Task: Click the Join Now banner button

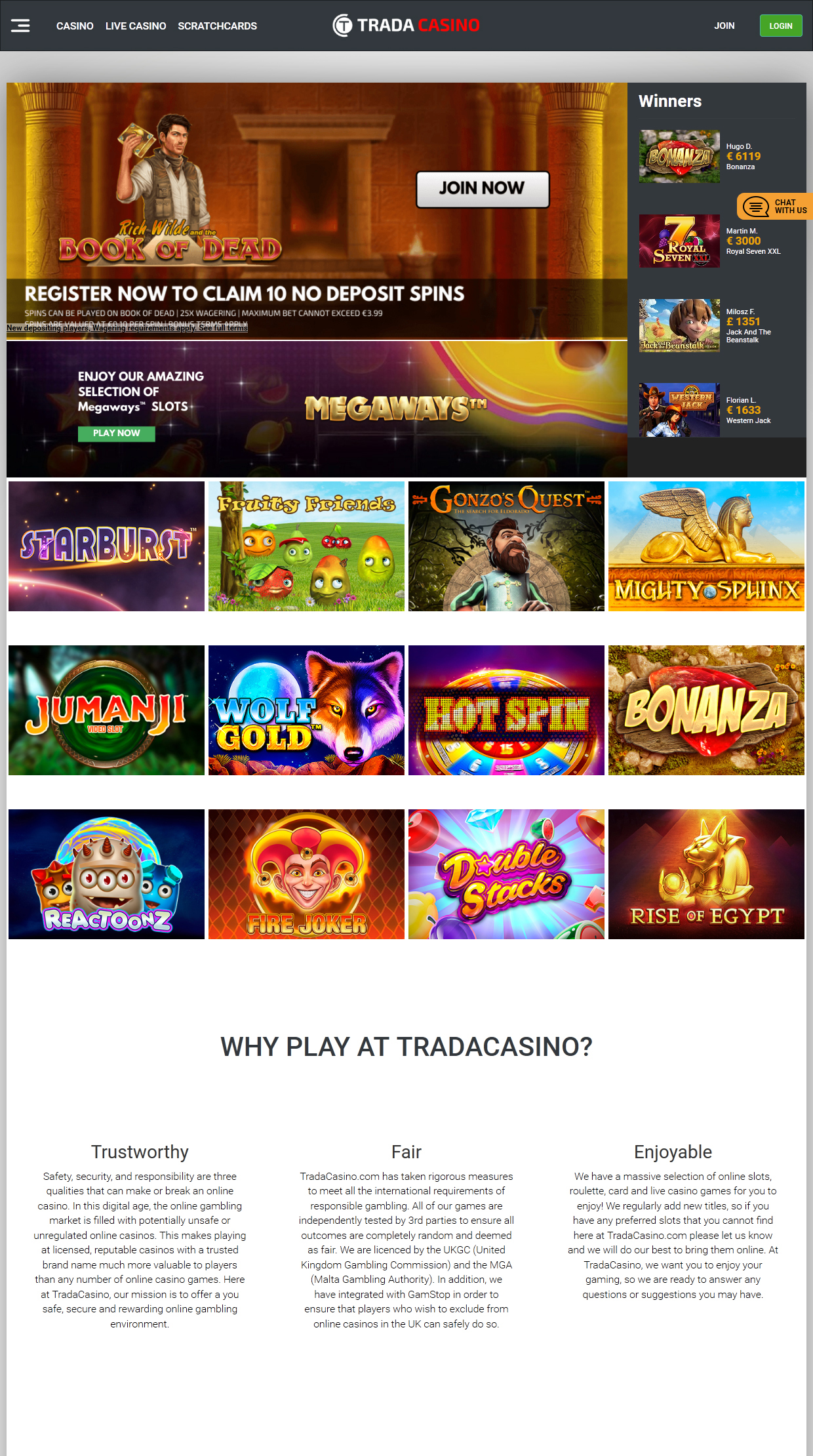Action: click(483, 189)
